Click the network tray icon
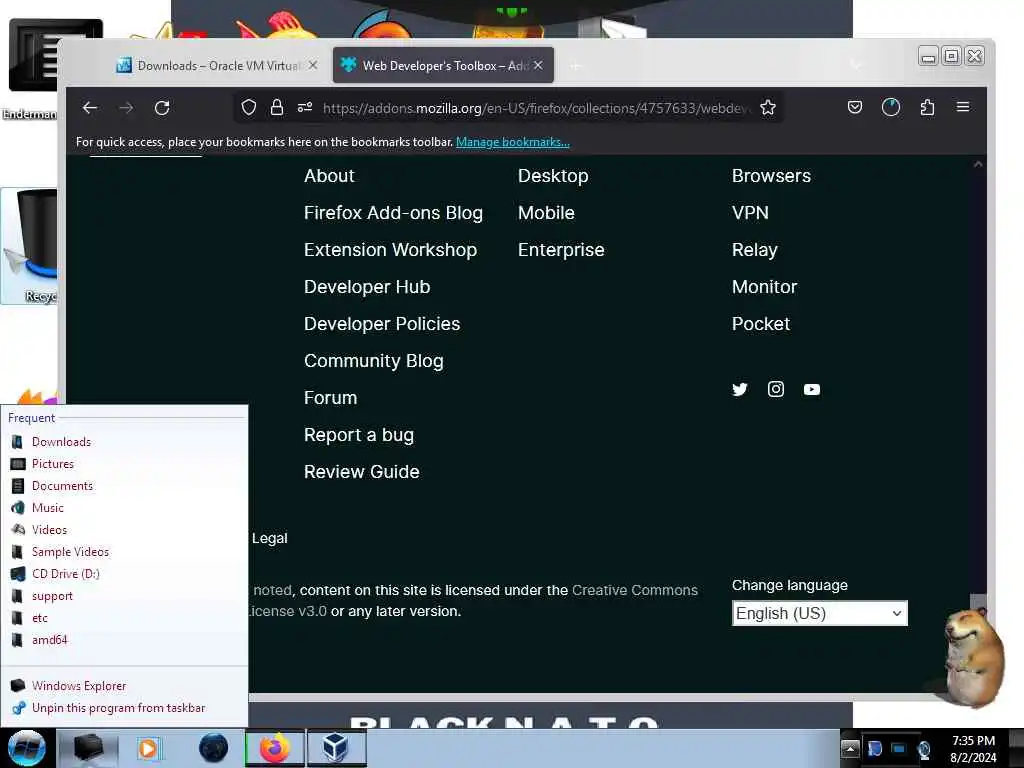 tap(899, 748)
